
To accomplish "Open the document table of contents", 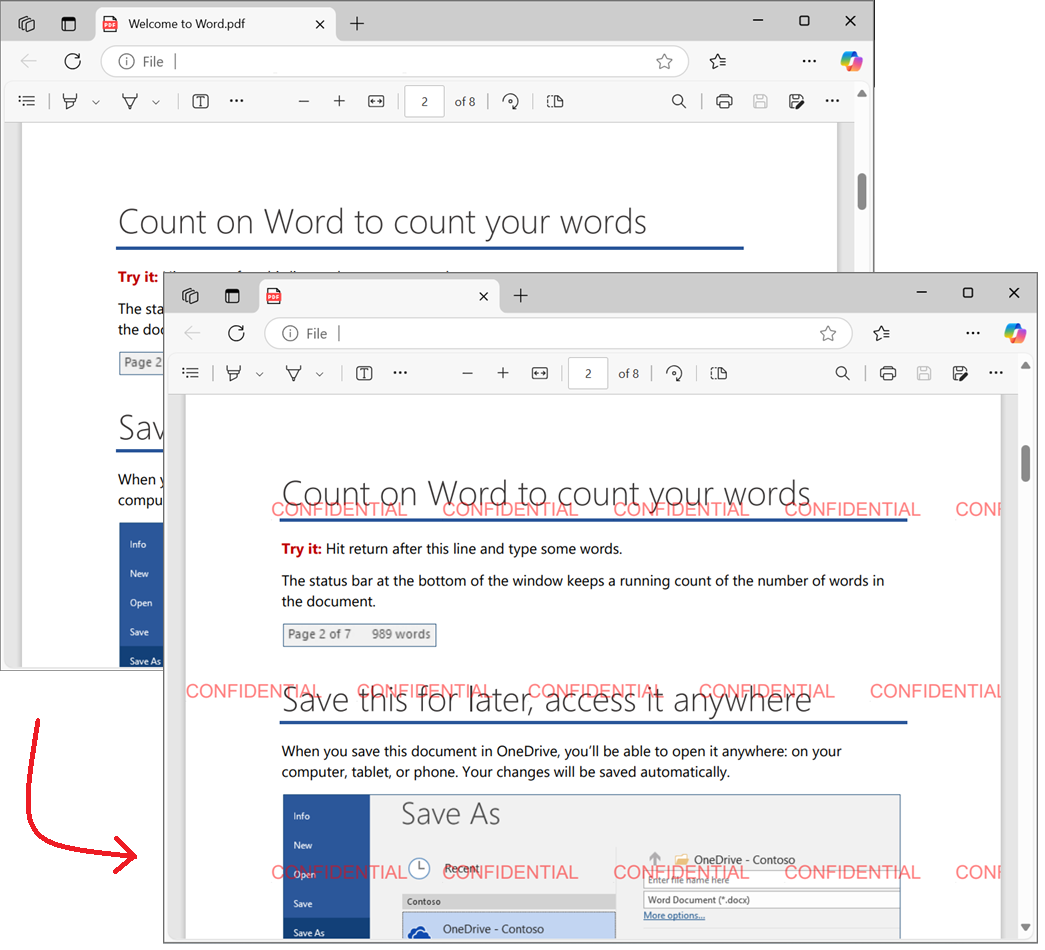I will [191, 373].
